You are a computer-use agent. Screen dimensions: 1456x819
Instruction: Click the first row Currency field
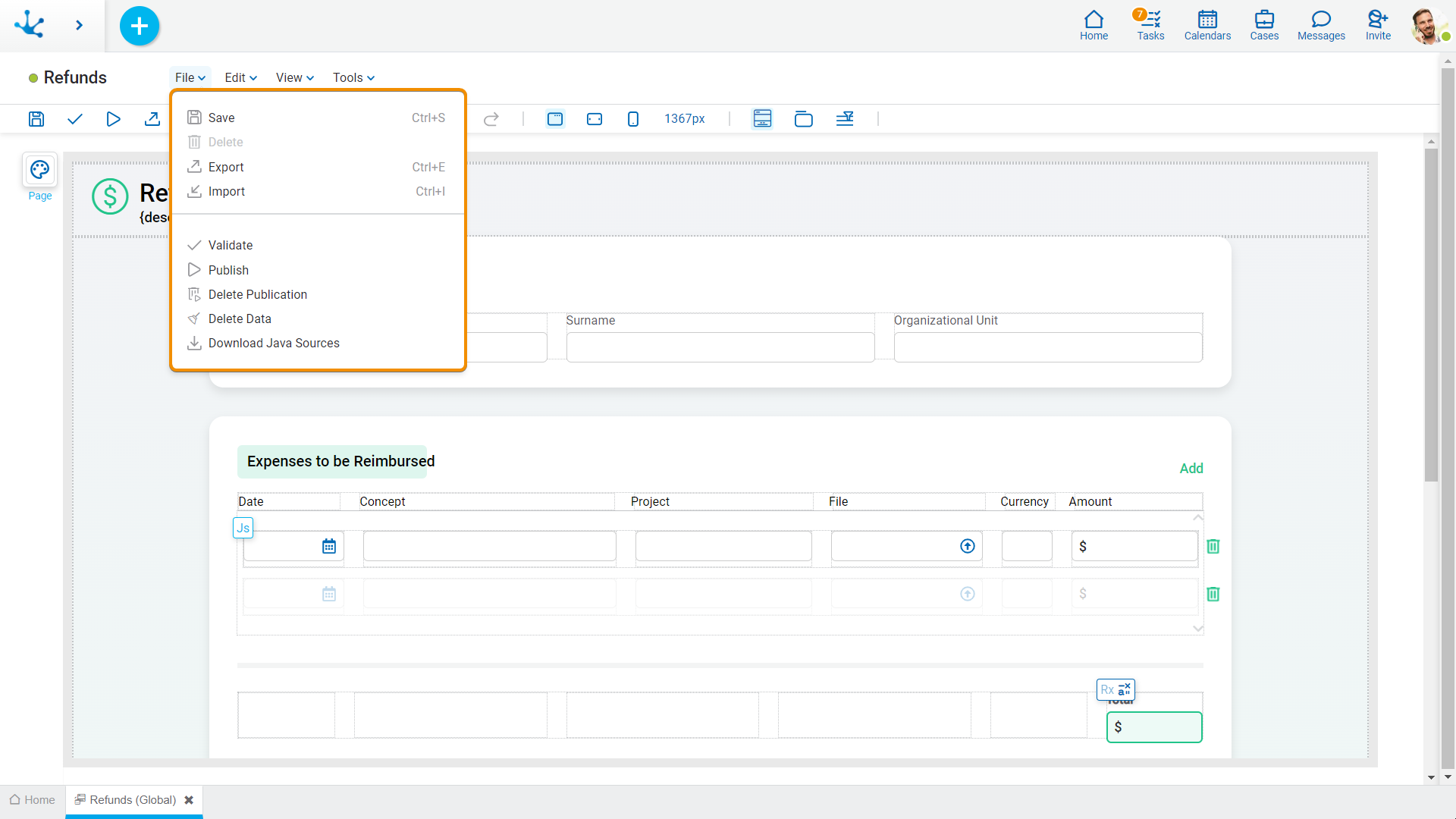[x=1027, y=546]
